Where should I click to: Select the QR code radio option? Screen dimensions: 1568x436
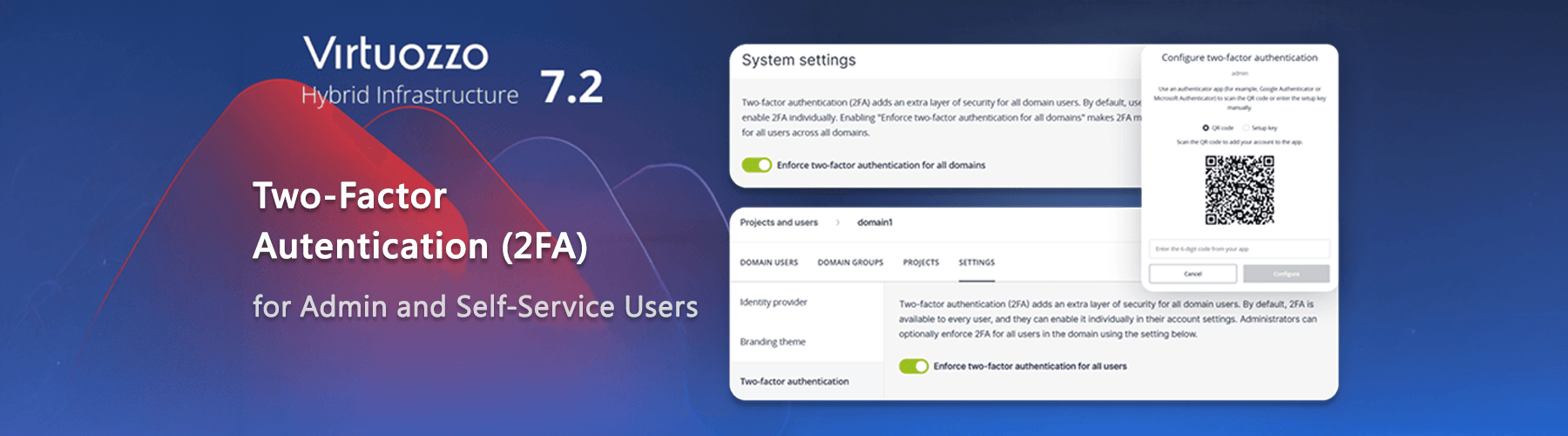1206,128
